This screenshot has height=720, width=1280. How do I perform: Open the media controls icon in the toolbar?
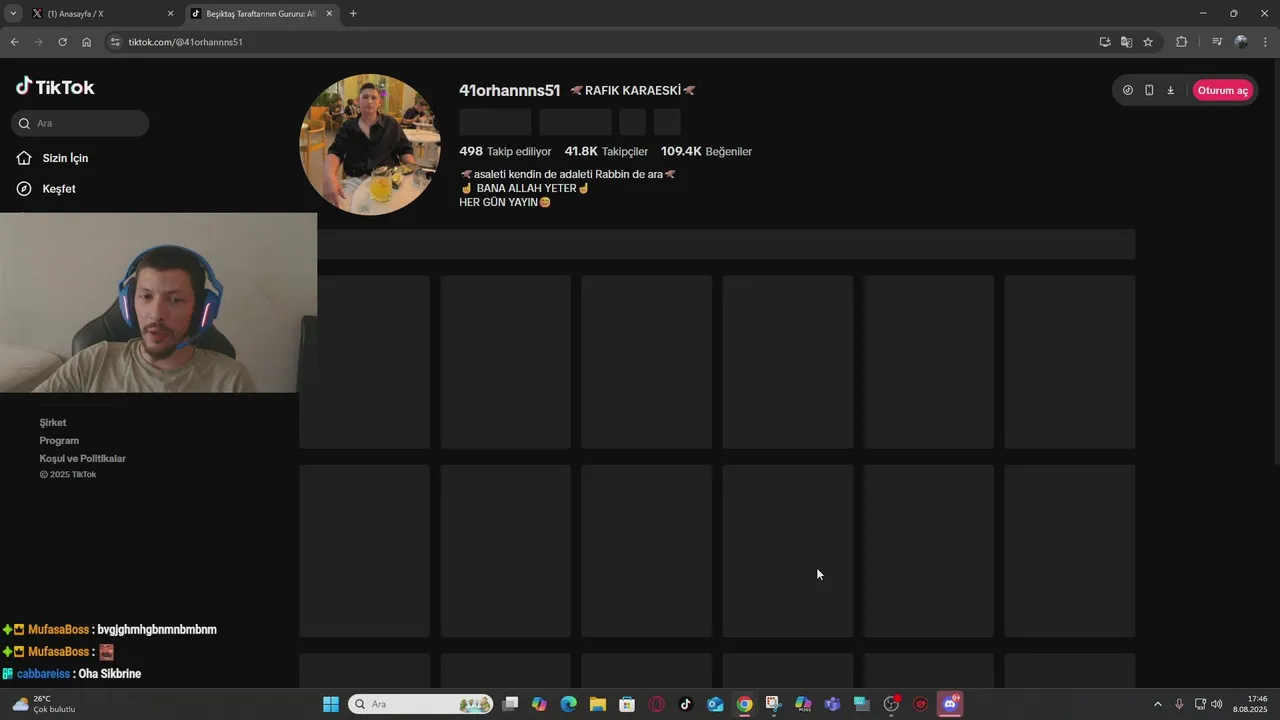pos(1216,42)
